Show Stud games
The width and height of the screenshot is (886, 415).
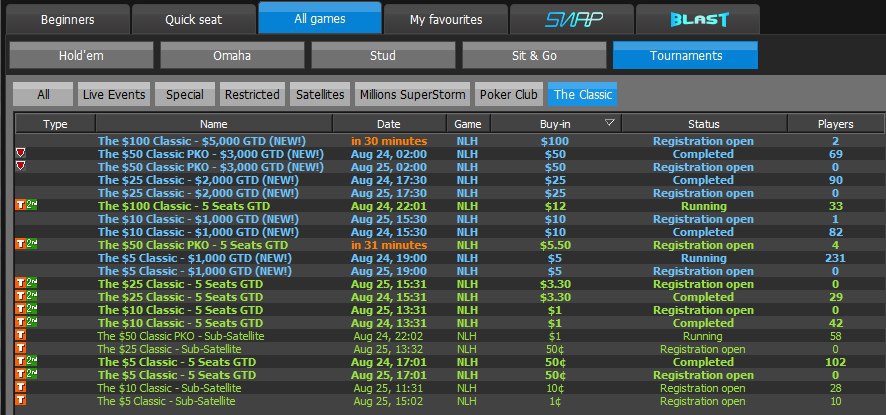tap(383, 55)
